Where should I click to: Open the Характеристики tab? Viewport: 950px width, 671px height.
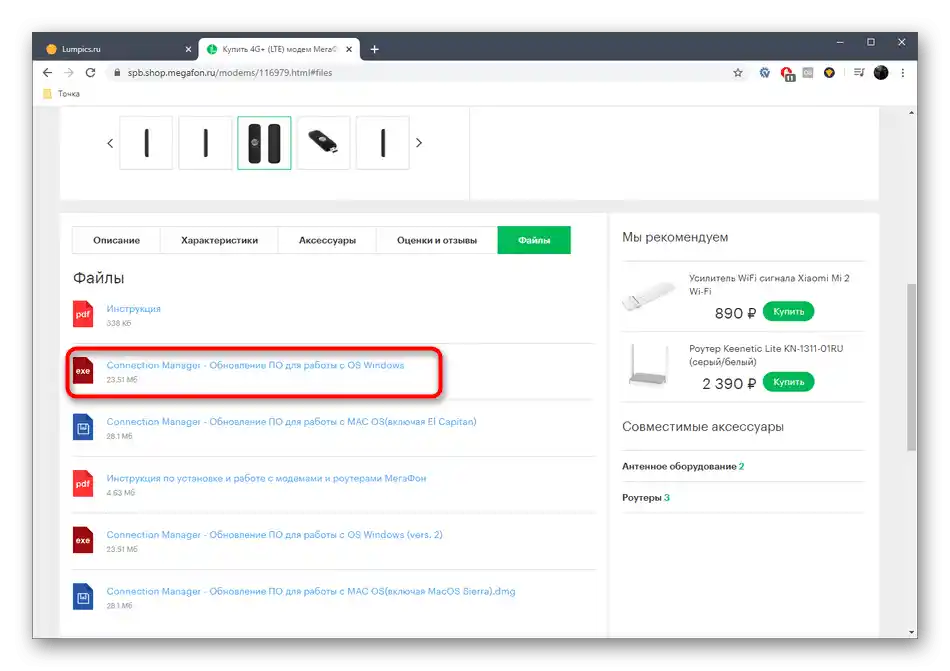[x=219, y=240]
